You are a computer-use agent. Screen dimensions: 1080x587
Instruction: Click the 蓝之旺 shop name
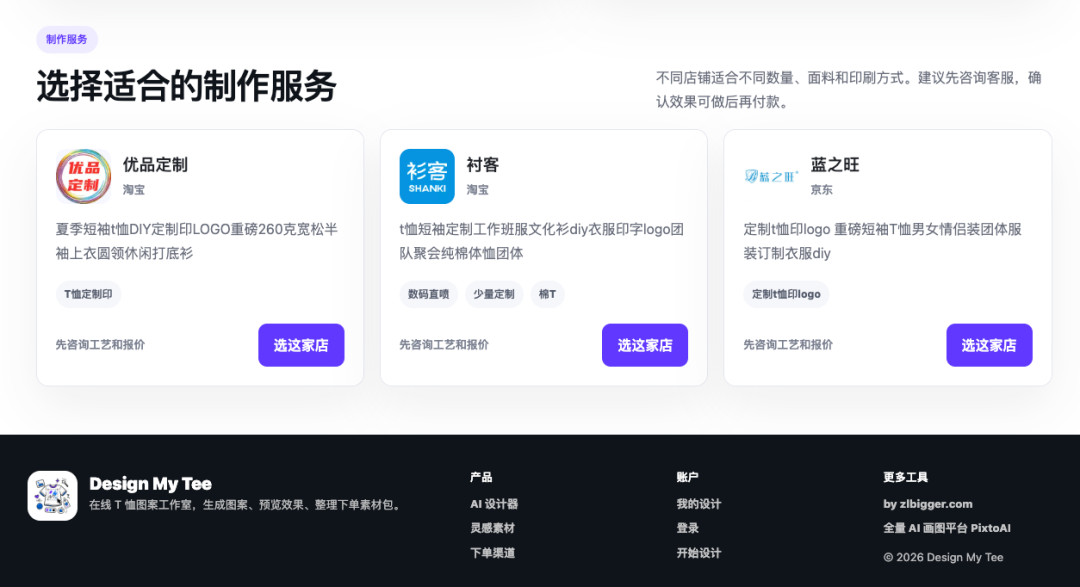(x=835, y=165)
